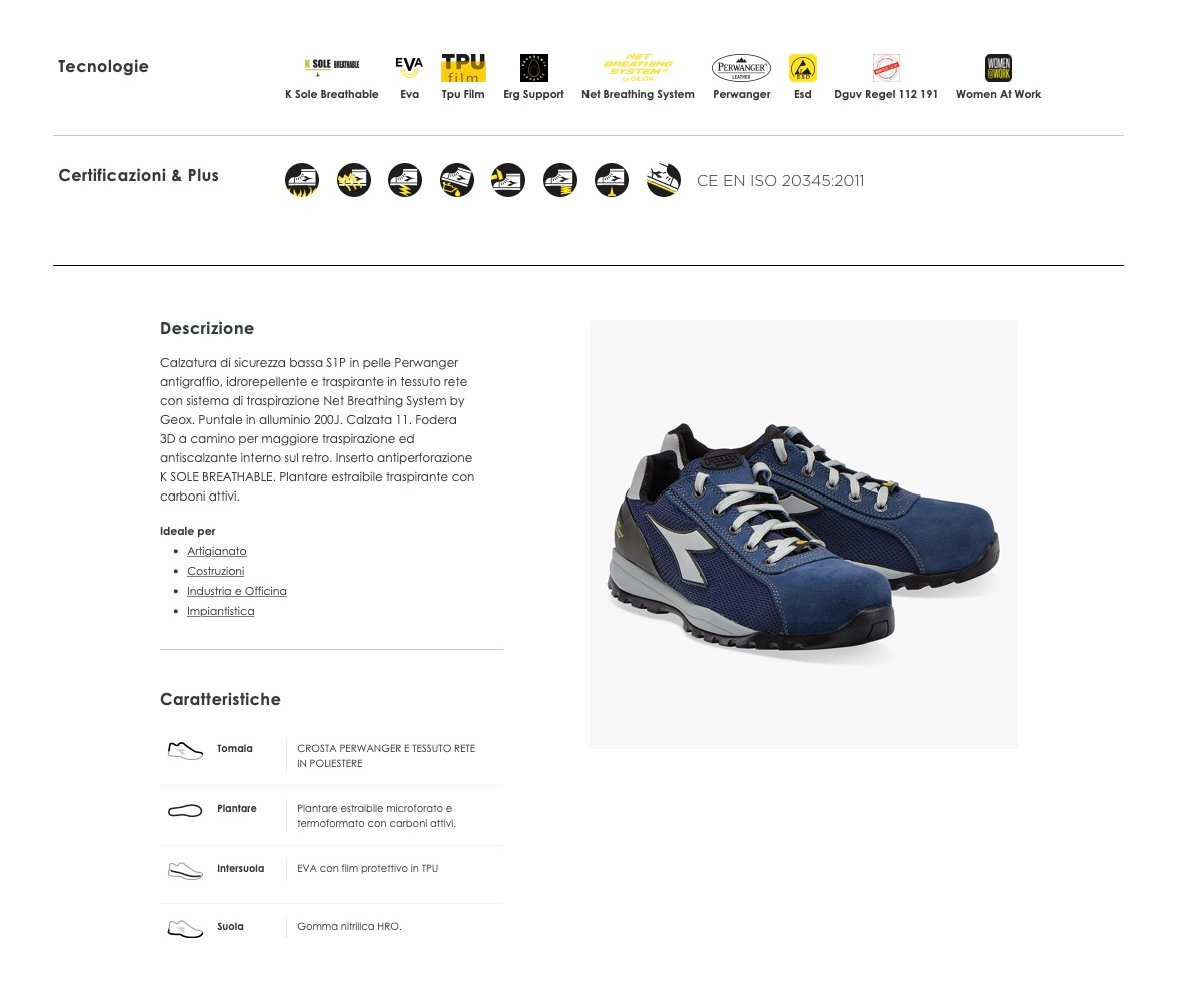Click the heel shock absorption spring icon

pos(560,180)
